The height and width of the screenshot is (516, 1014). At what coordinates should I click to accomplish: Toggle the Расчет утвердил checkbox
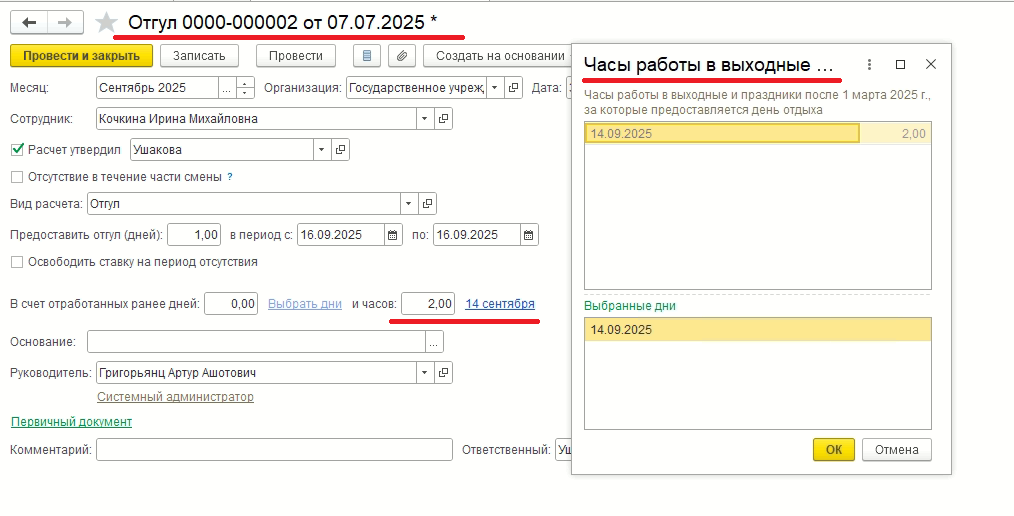pos(17,150)
